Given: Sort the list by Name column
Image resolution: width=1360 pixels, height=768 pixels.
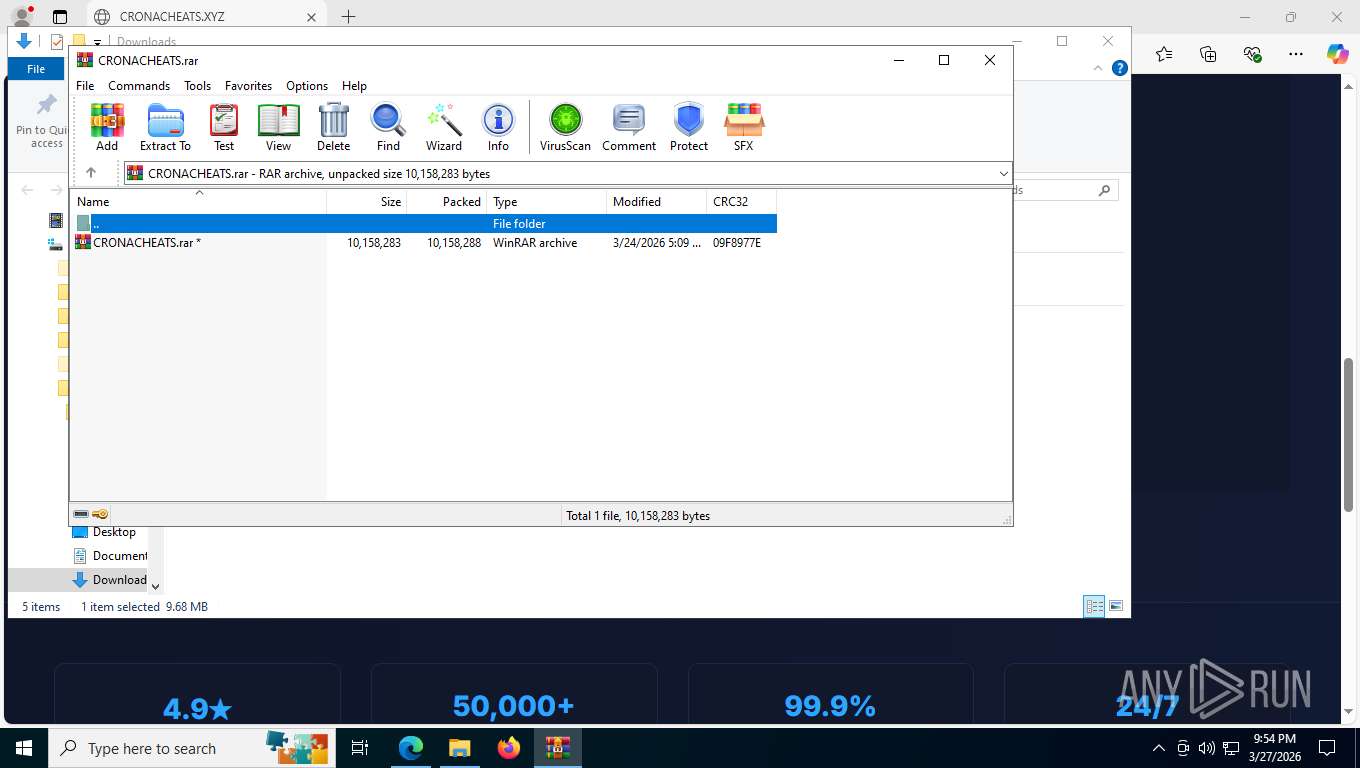Looking at the screenshot, I should (x=198, y=201).
